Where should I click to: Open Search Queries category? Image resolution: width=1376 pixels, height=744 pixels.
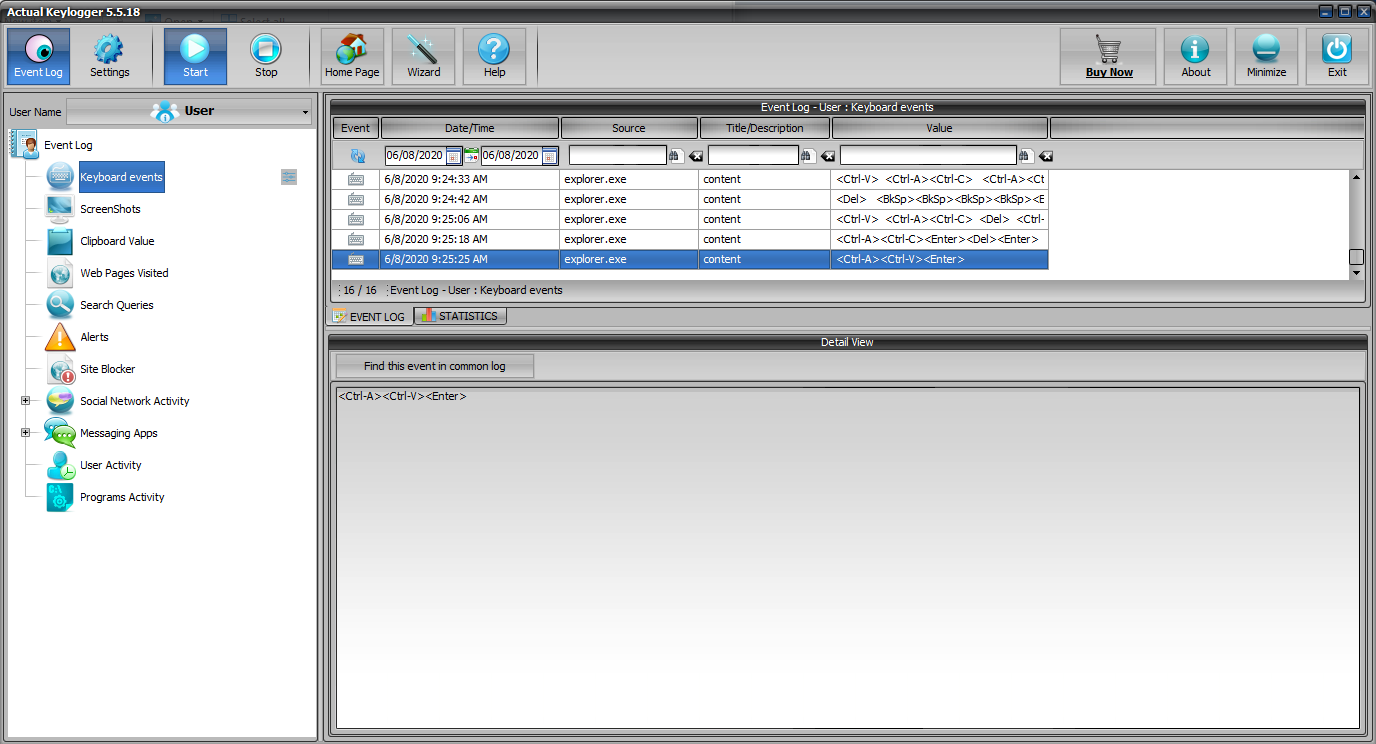point(116,305)
